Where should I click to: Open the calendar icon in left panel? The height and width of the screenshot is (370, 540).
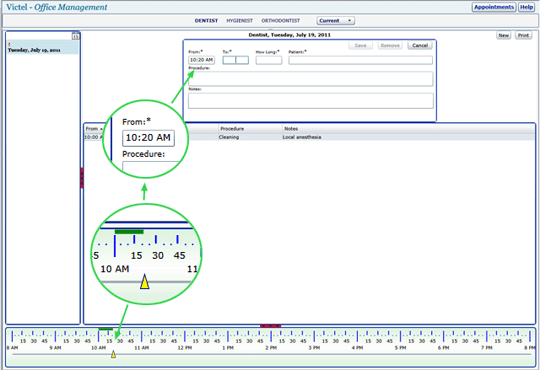coord(76,36)
